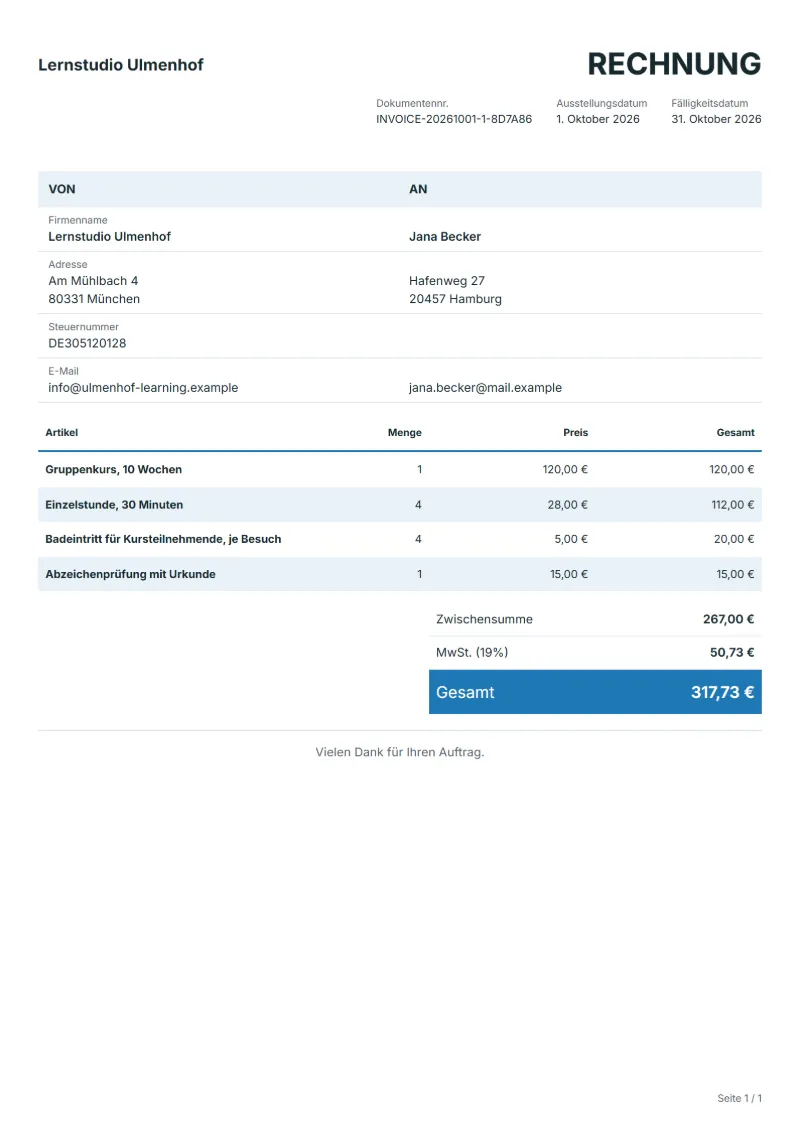Select the Zwischensumme amount 267,00 €
800x1131 pixels.
coord(729,619)
